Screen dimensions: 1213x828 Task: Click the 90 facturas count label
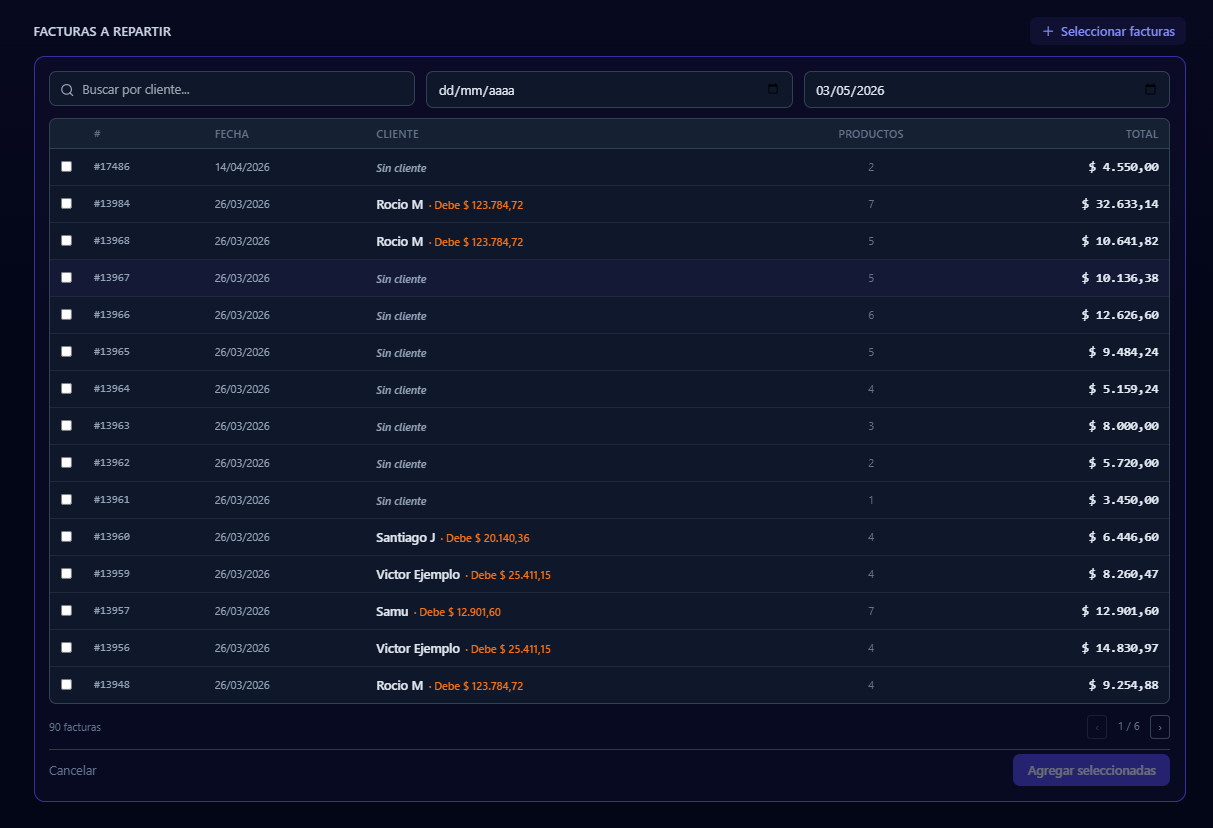pos(75,727)
